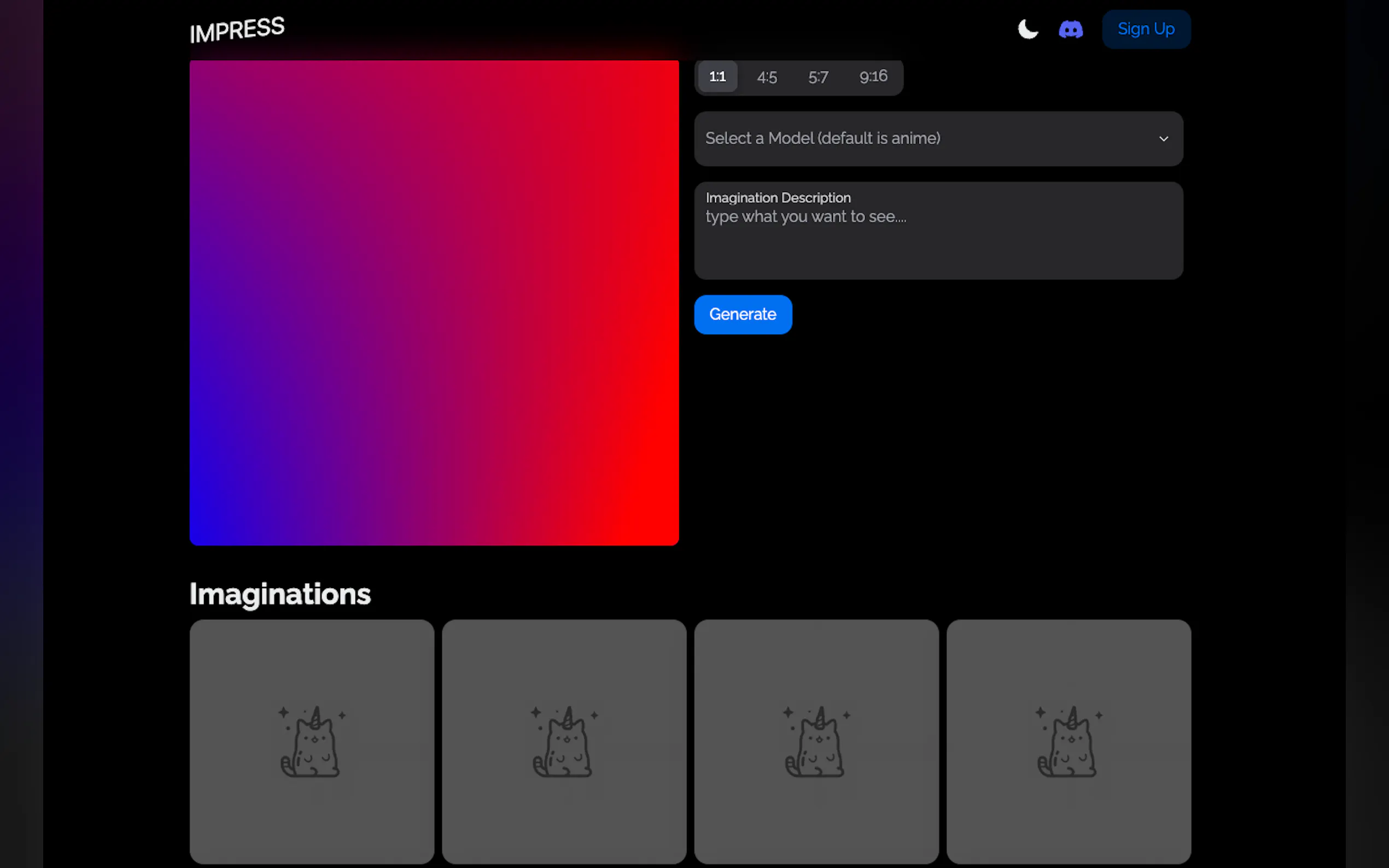
Task: Choose the 5:7 aspect ratio
Action: click(x=818, y=77)
